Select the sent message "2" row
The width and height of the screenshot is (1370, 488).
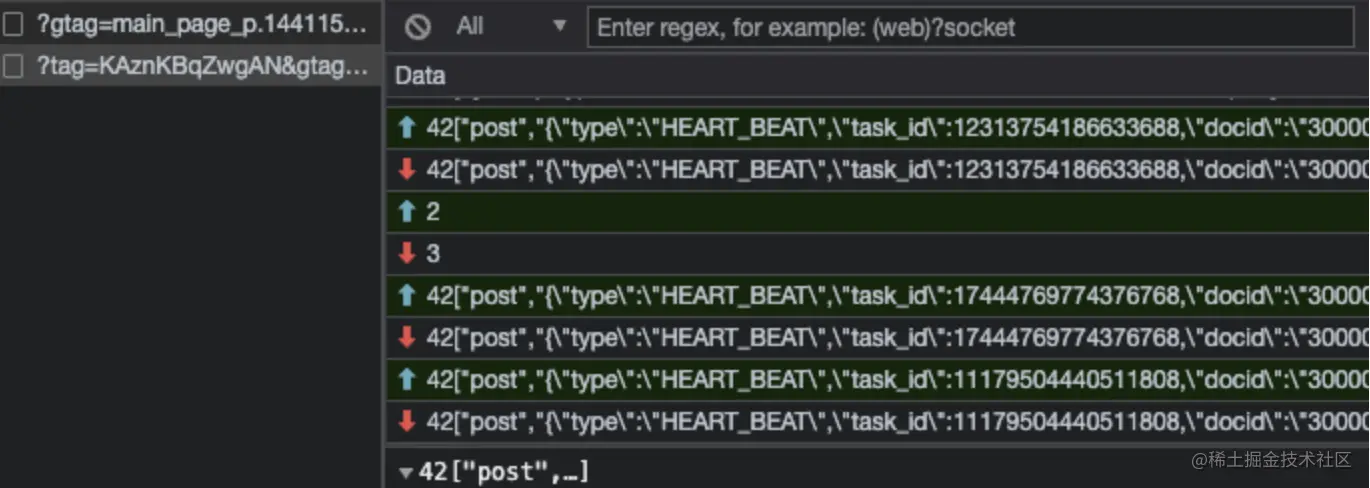[878, 212]
